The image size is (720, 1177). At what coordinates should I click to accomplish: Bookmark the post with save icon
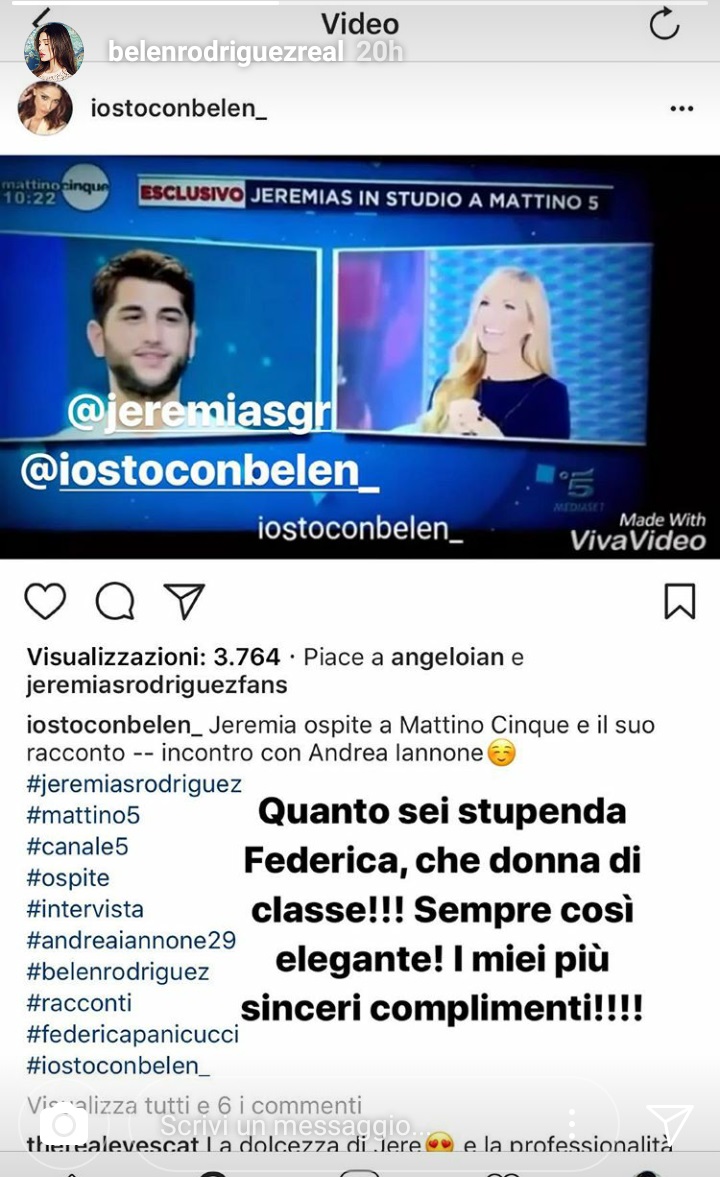(679, 601)
